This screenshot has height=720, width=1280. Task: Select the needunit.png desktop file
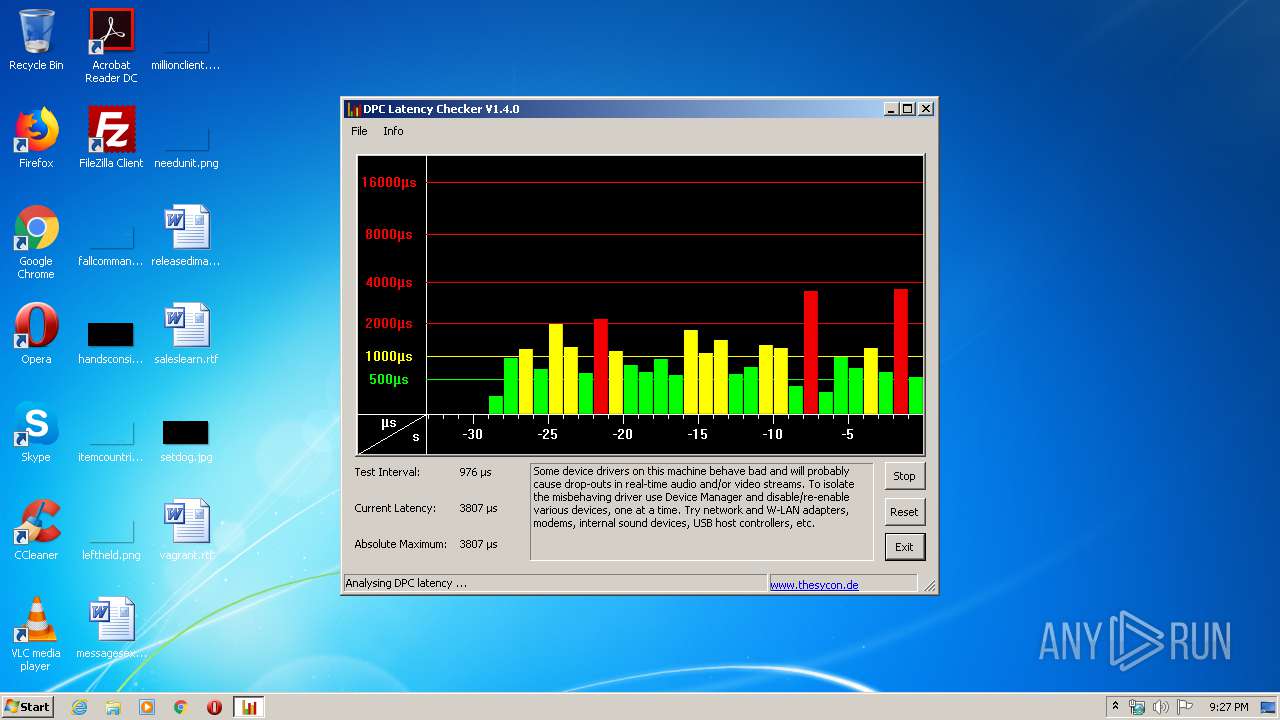point(186,146)
